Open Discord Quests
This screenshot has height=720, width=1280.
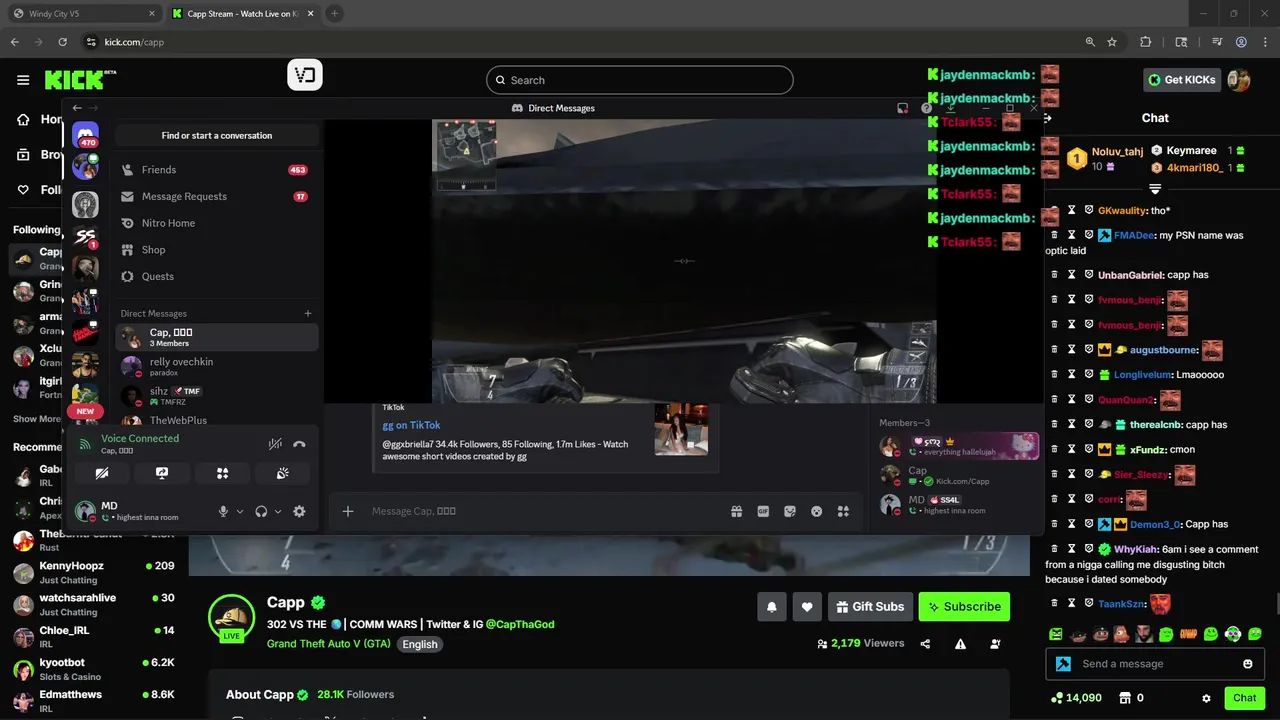coord(216,276)
